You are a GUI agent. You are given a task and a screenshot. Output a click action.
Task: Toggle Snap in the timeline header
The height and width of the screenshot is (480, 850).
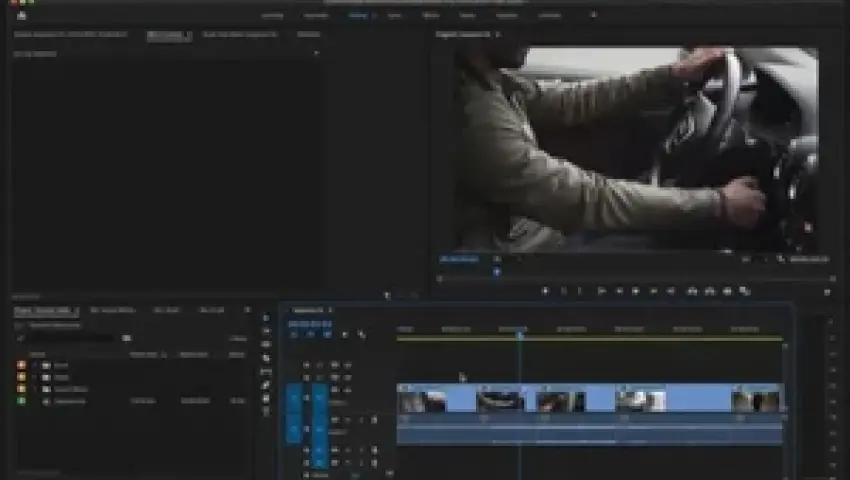pyautogui.click(x=308, y=334)
